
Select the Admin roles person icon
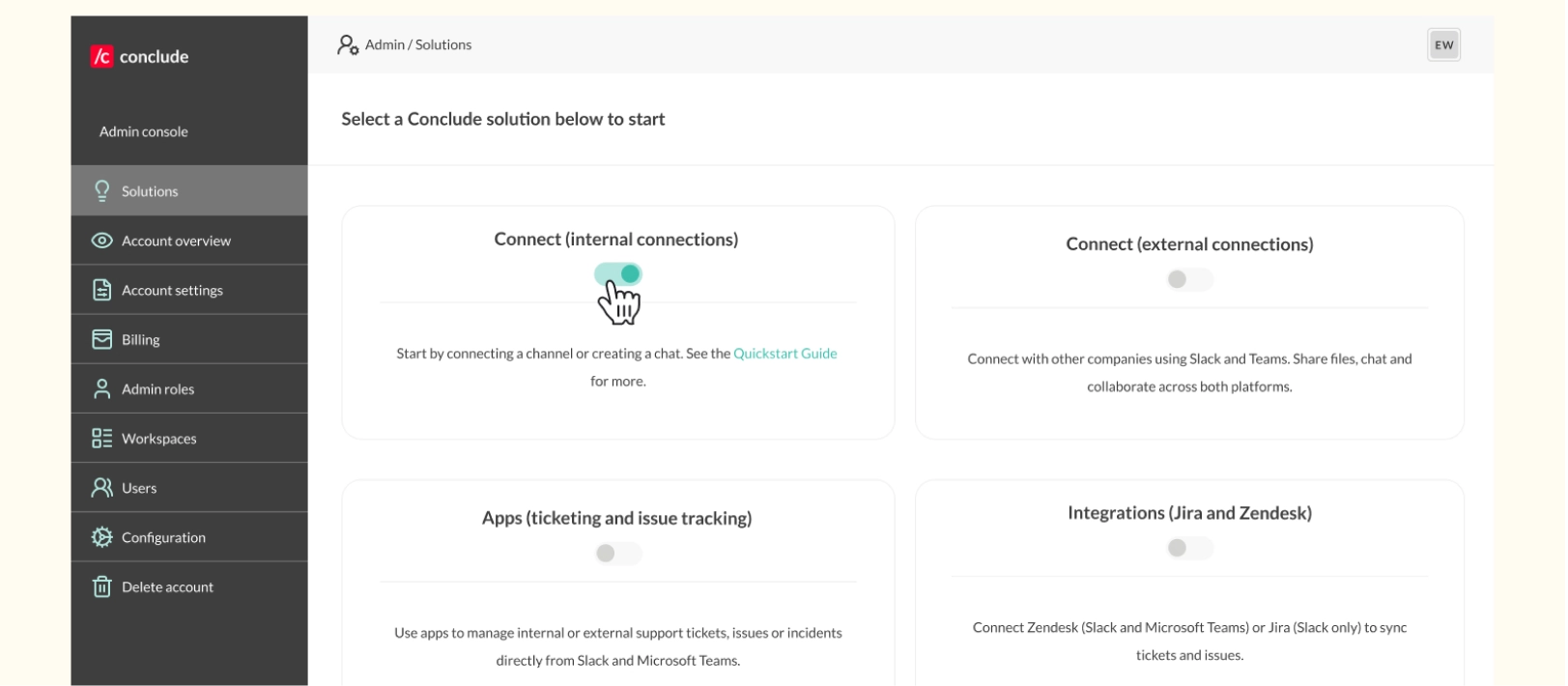click(100, 388)
